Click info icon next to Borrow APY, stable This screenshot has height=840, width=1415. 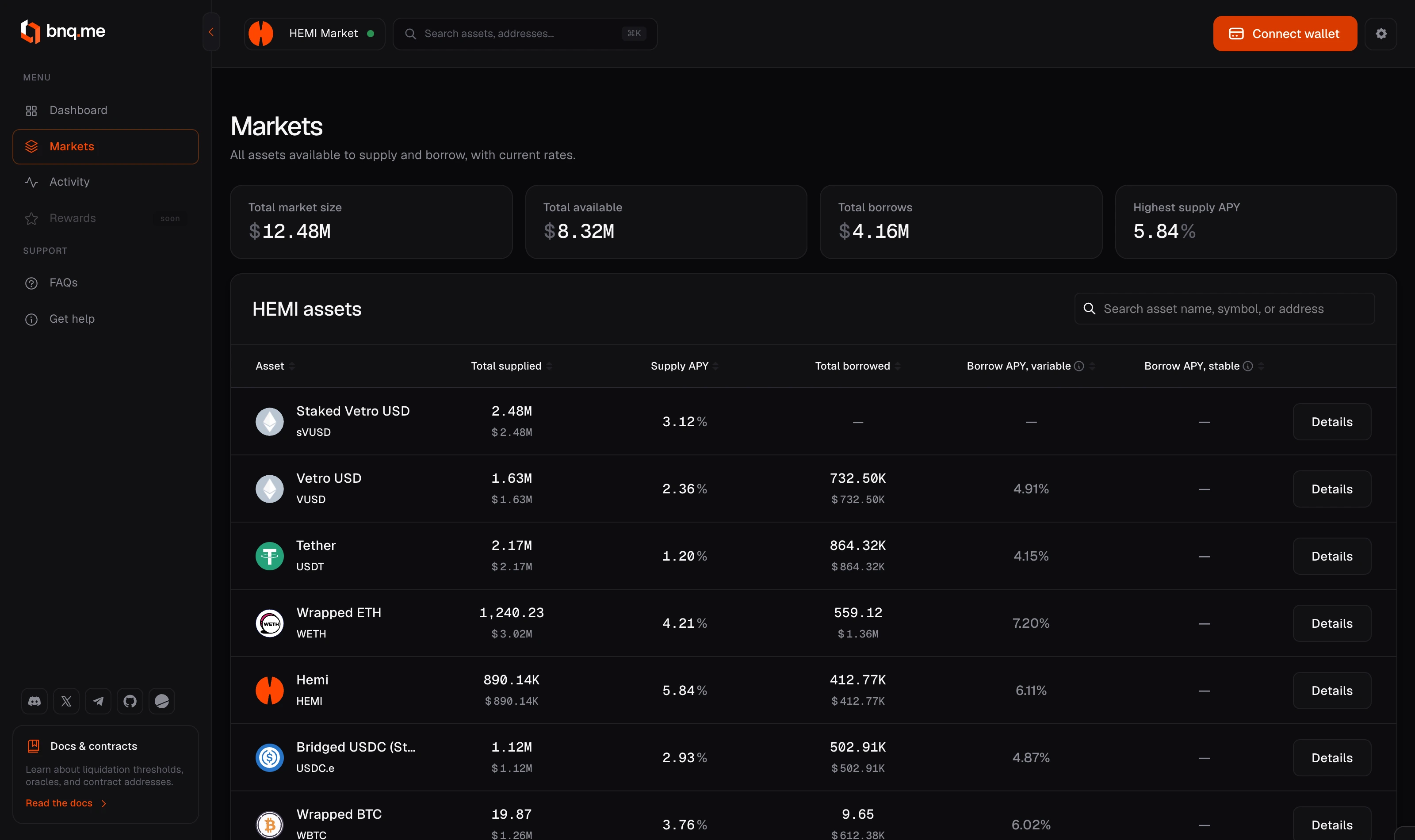1247,366
